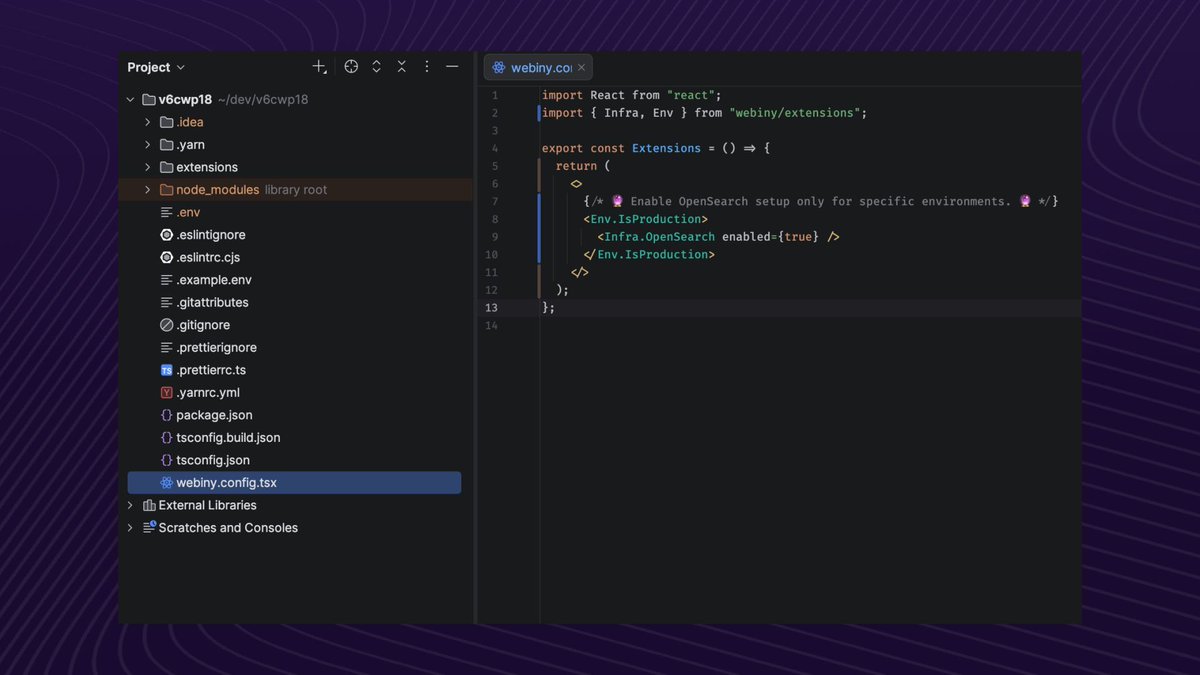Click the .prettierrc.ts TypeScript icon
Viewport: 1200px width, 675px height.
point(167,370)
